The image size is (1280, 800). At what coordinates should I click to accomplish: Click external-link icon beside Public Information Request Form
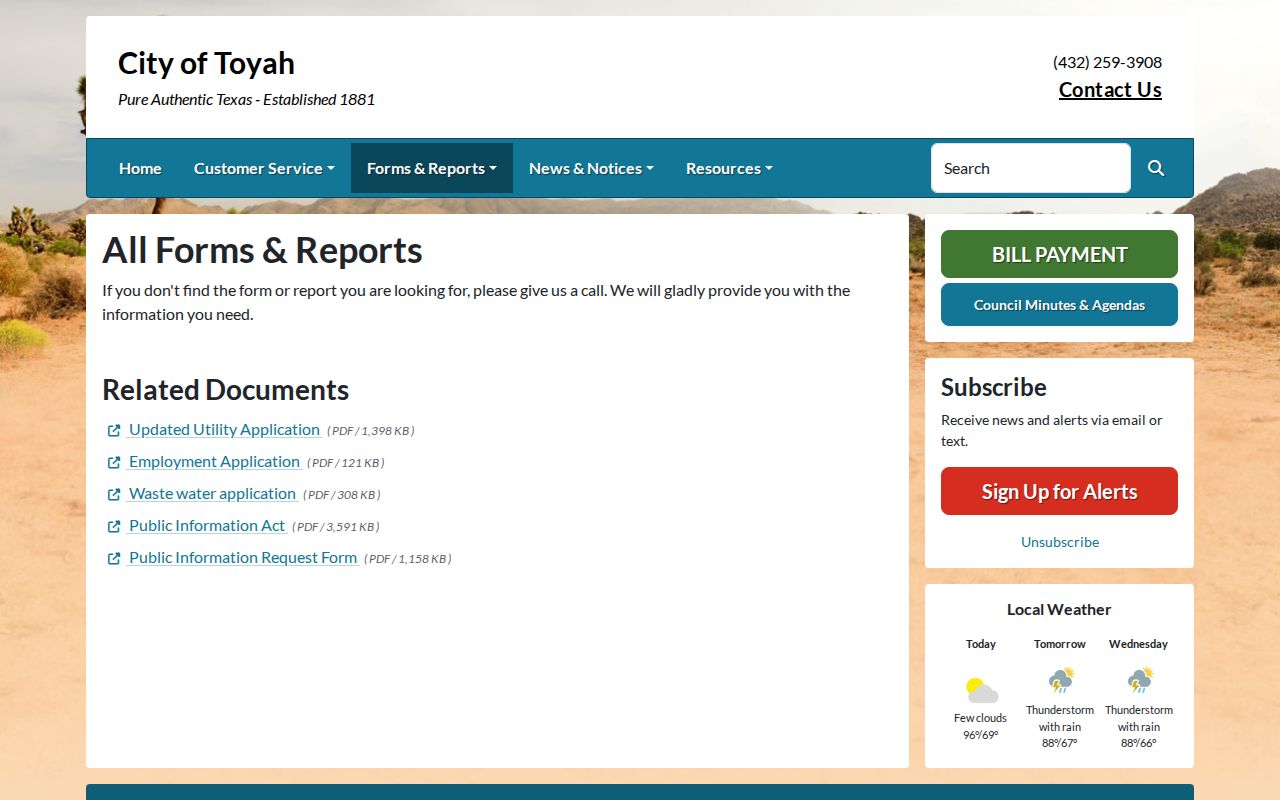pyautogui.click(x=114, y=559)
